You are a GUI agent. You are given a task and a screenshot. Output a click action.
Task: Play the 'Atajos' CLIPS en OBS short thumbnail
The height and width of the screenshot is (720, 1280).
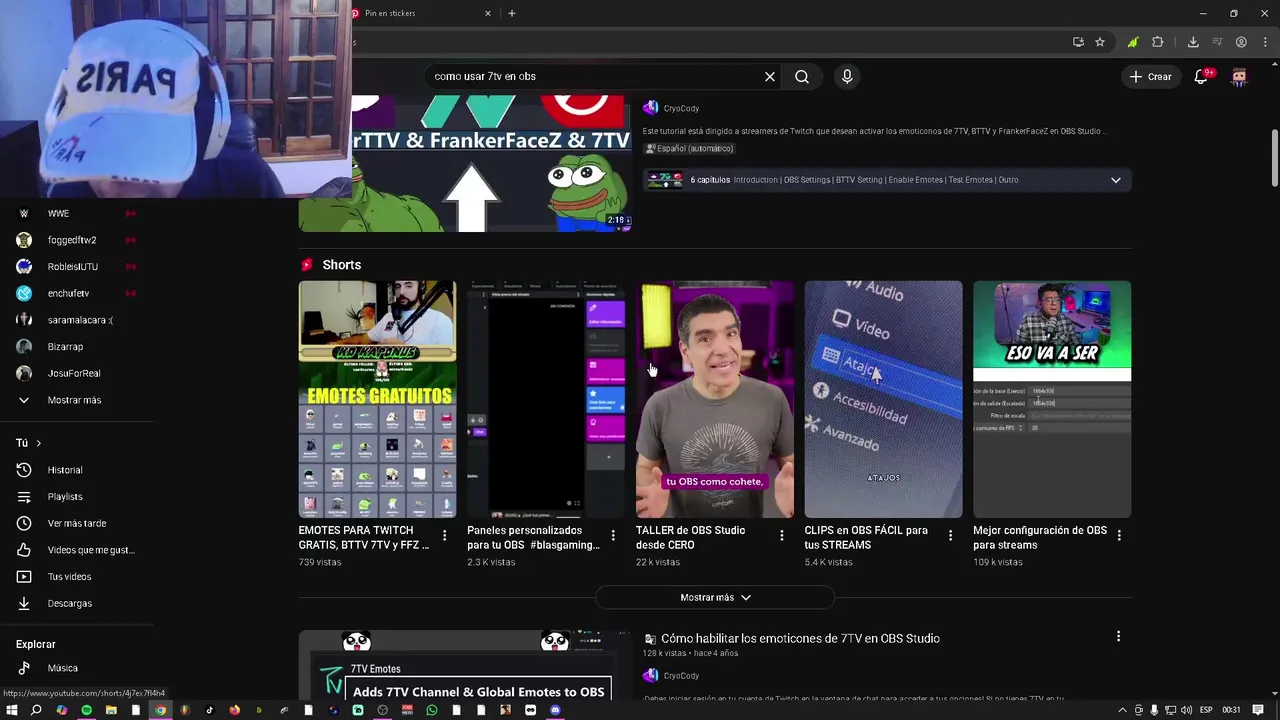883,399
